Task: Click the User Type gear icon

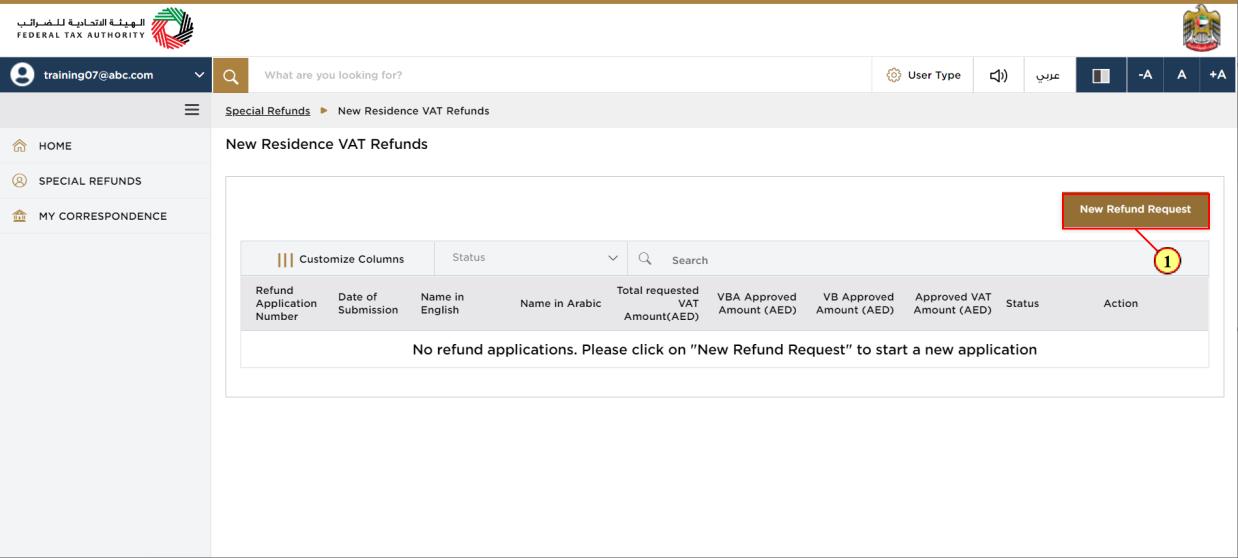Action: (x=894, y=75)
